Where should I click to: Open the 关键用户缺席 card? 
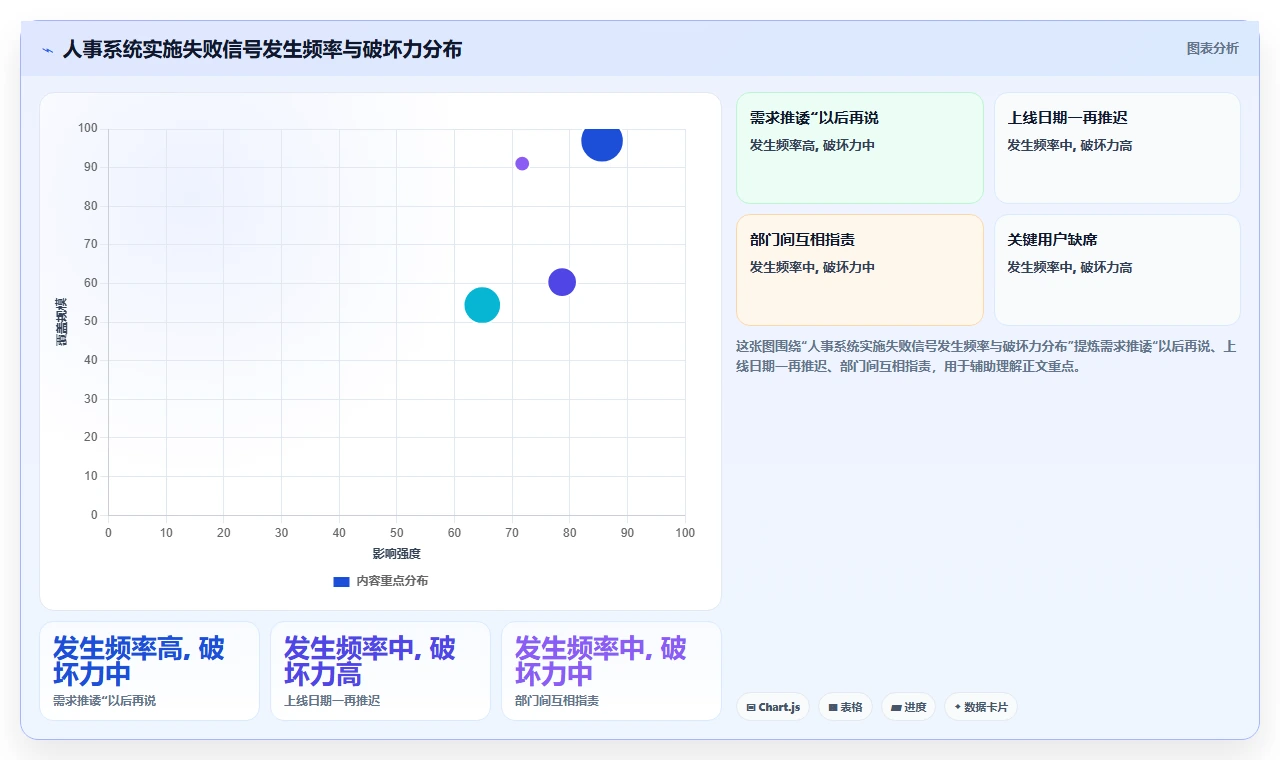pyautogui.click(x=1117, y=270)
